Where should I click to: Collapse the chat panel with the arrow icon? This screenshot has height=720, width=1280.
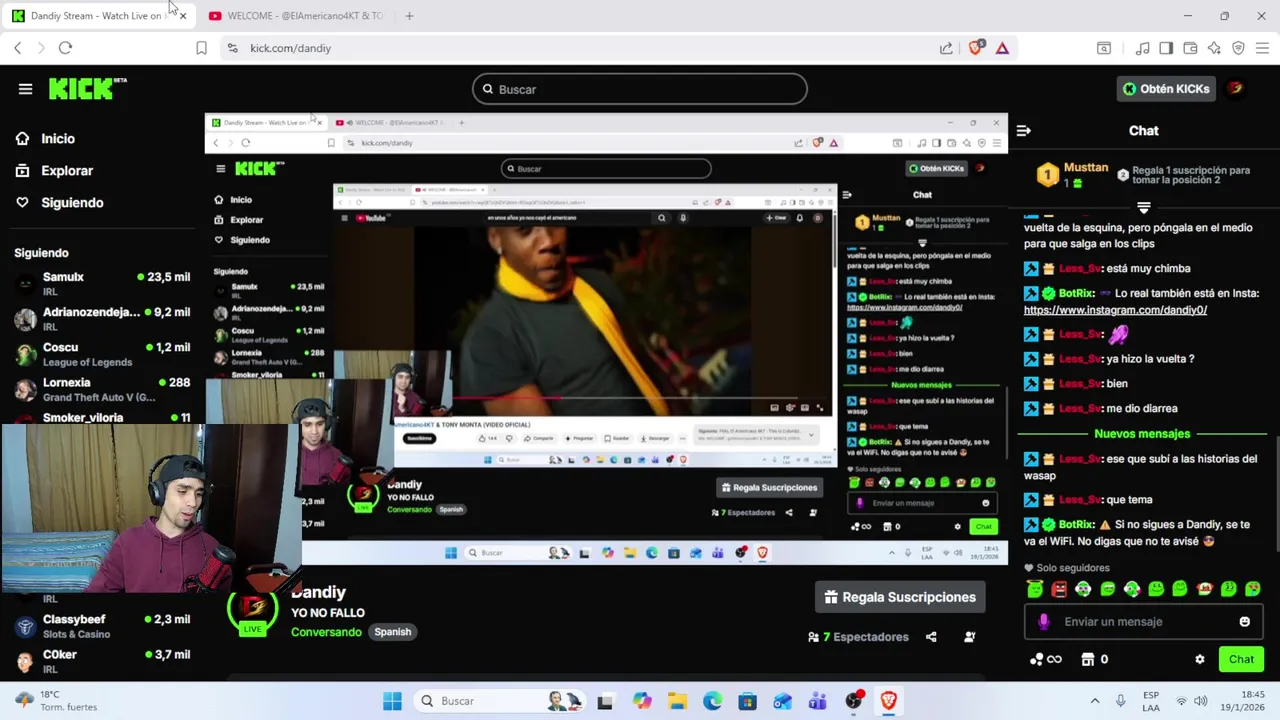(1023, 131)
